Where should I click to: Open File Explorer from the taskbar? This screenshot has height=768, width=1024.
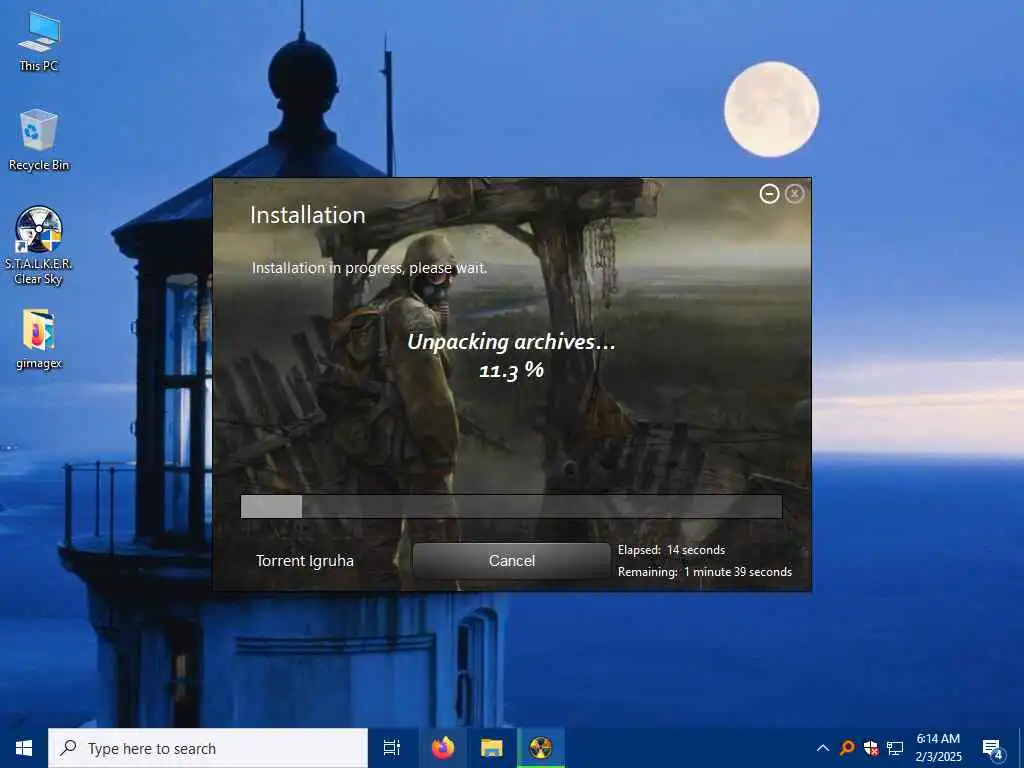click(x=492, y=748)
